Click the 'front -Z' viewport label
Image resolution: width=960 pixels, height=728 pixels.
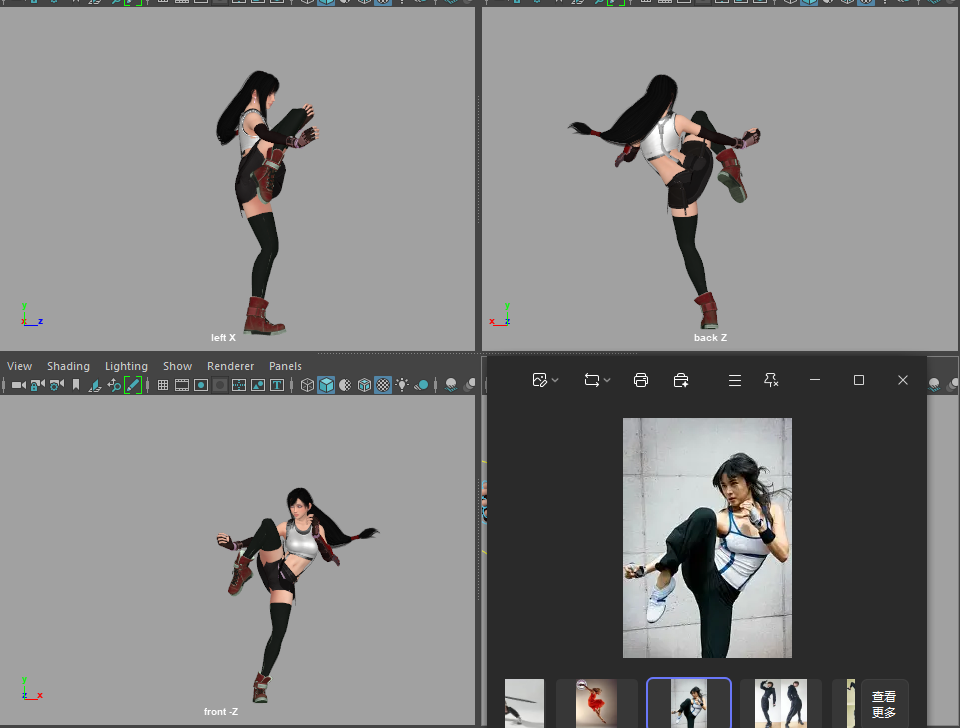click(x=220, y=711)
